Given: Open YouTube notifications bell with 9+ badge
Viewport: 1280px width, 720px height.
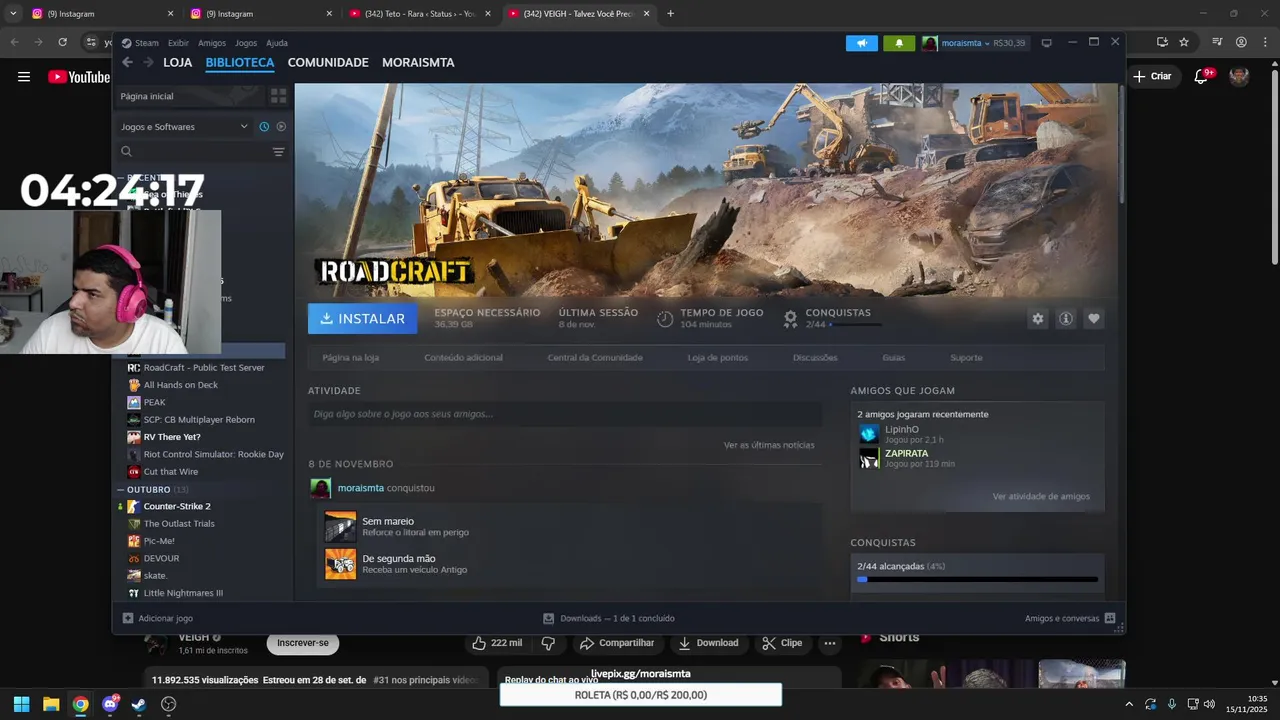Looking at the screenshot, I should (1202, 76).
